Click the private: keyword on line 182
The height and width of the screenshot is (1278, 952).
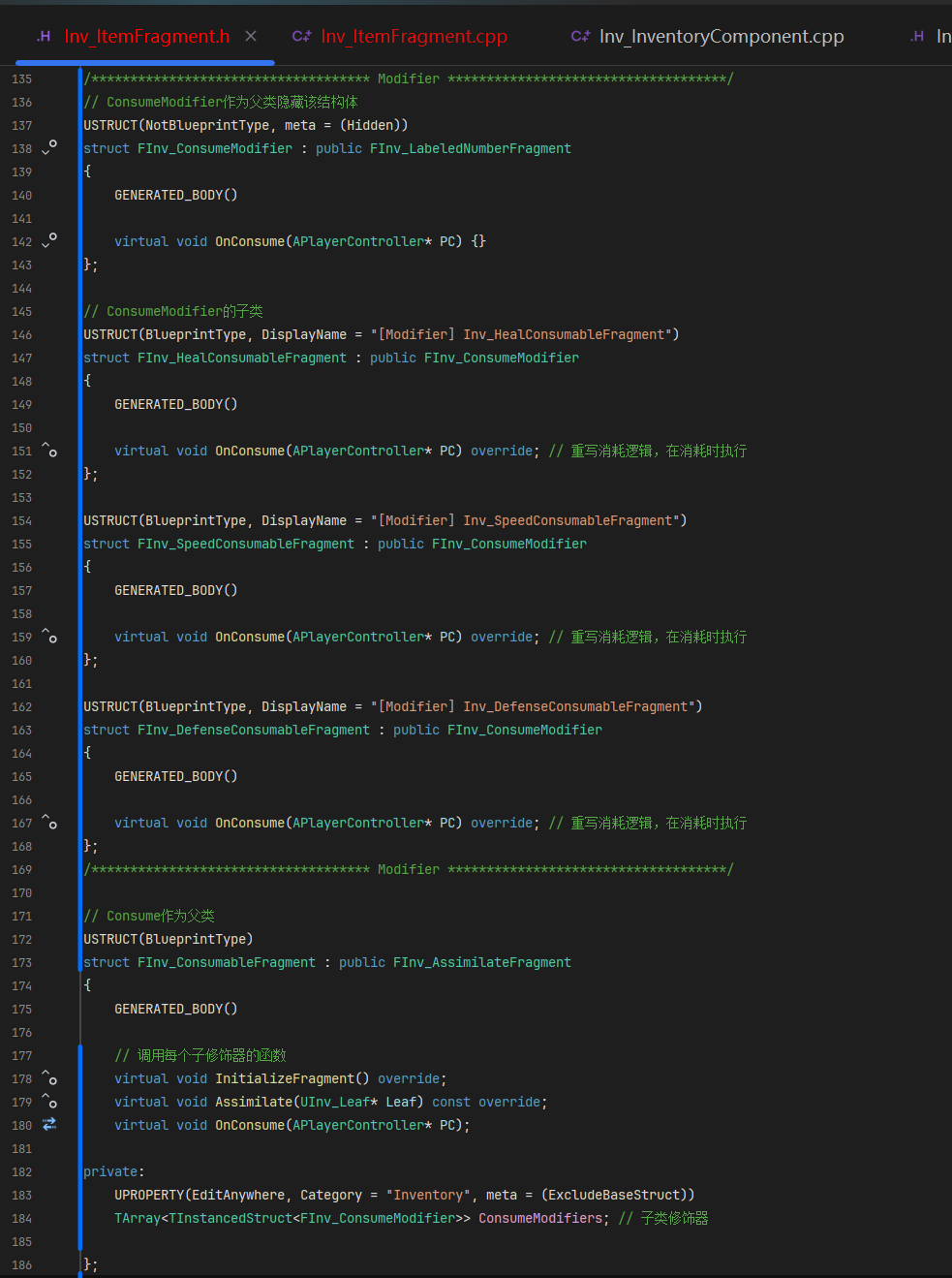point(113,1171)
